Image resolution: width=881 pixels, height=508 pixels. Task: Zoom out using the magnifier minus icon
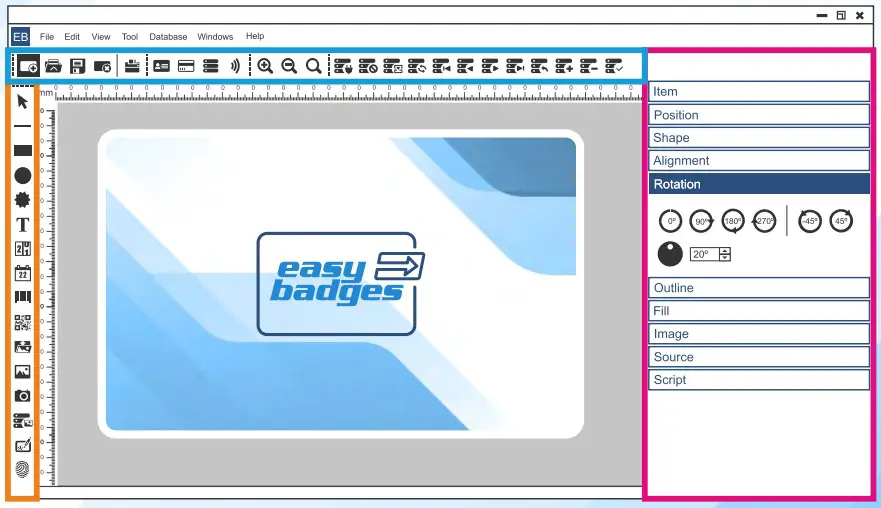click(289, 66)
